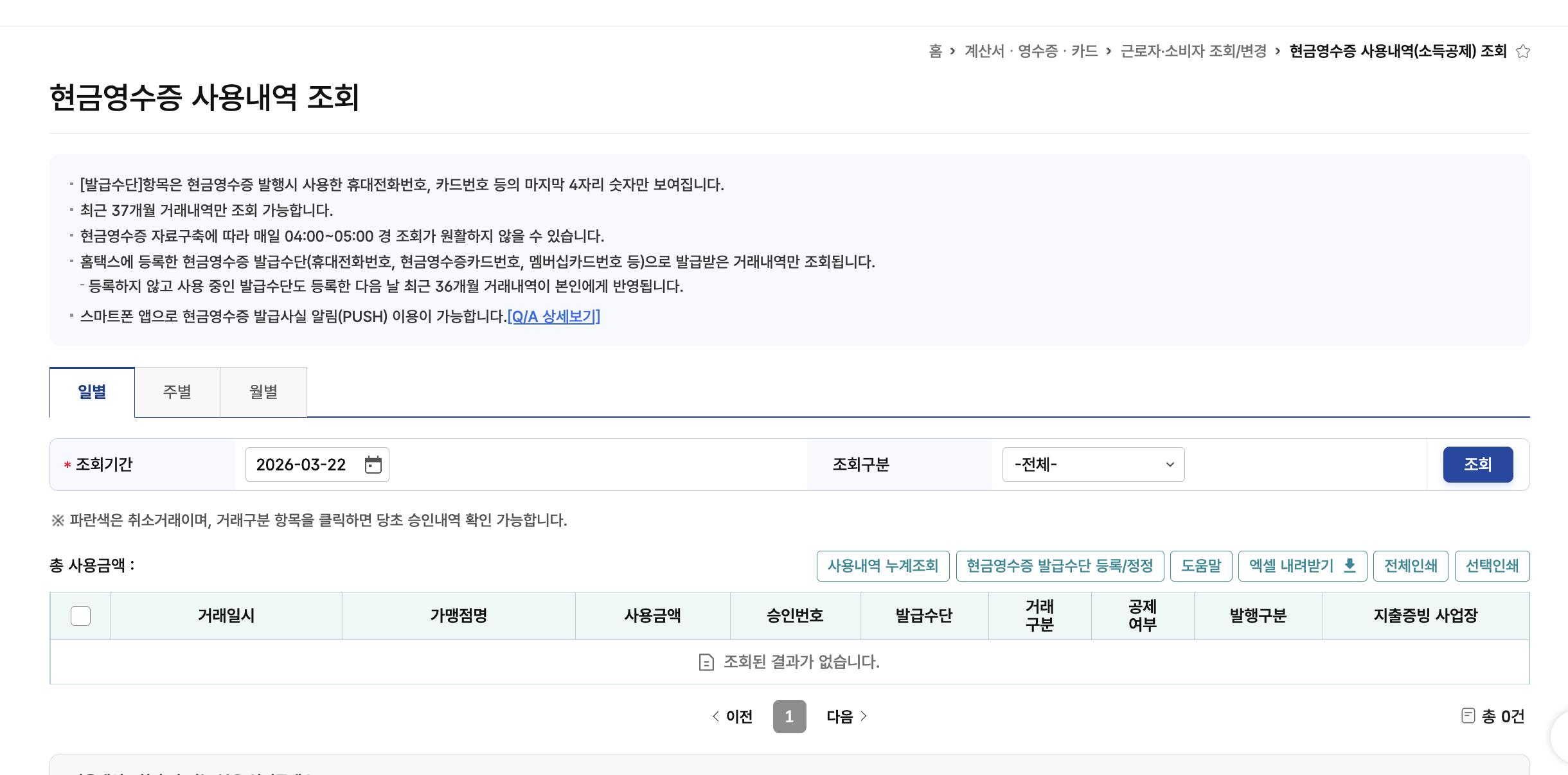1568x775 pixels.
Task: Click the total count document icon
Action: (x=1468, y=716)
